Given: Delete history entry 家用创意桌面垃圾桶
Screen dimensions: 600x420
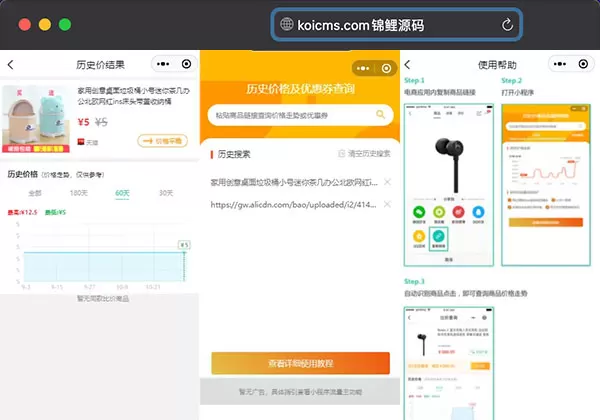Looking at the screenshot, I should click(387, 182).
